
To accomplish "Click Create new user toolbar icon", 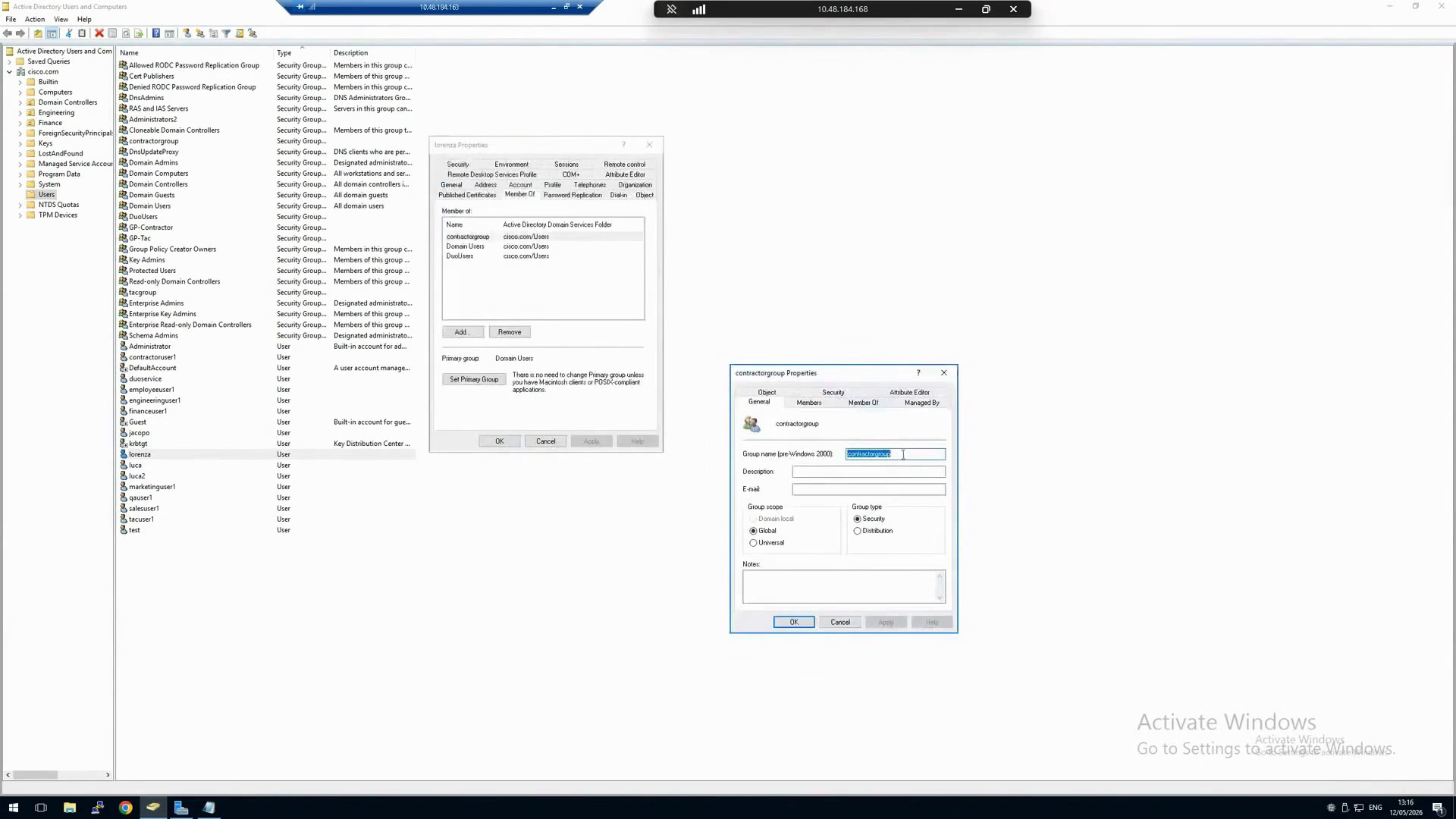I will coord(187,33).
